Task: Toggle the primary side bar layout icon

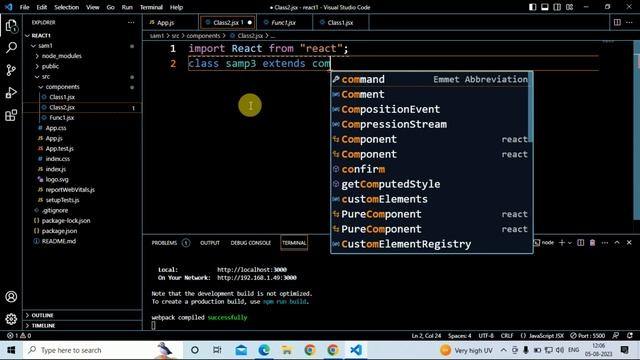Action: click(x=533, y=7)
